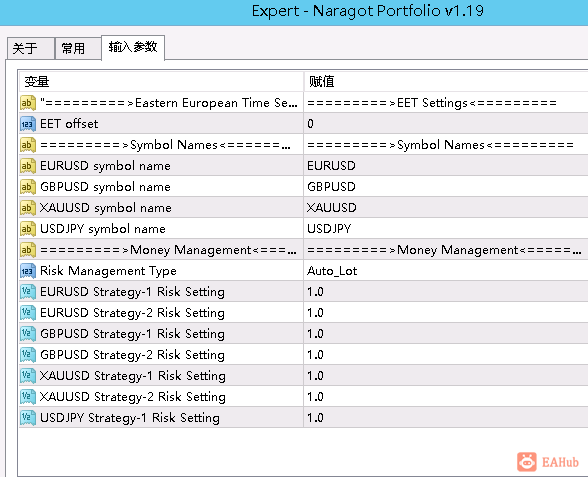
Task: Click double icon beside XAUUSD Strategy-2 Risk Setting
Action: coord(28,397)
